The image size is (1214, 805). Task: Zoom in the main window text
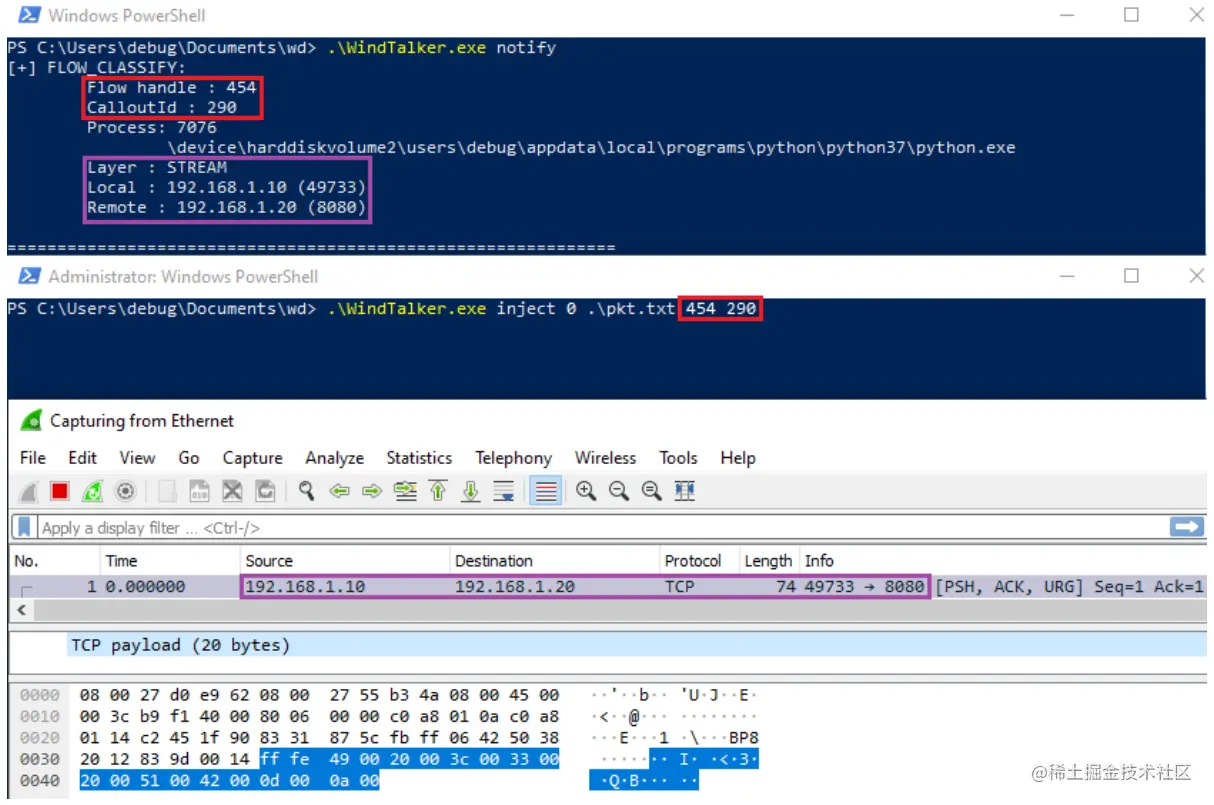tap(586, 491)
